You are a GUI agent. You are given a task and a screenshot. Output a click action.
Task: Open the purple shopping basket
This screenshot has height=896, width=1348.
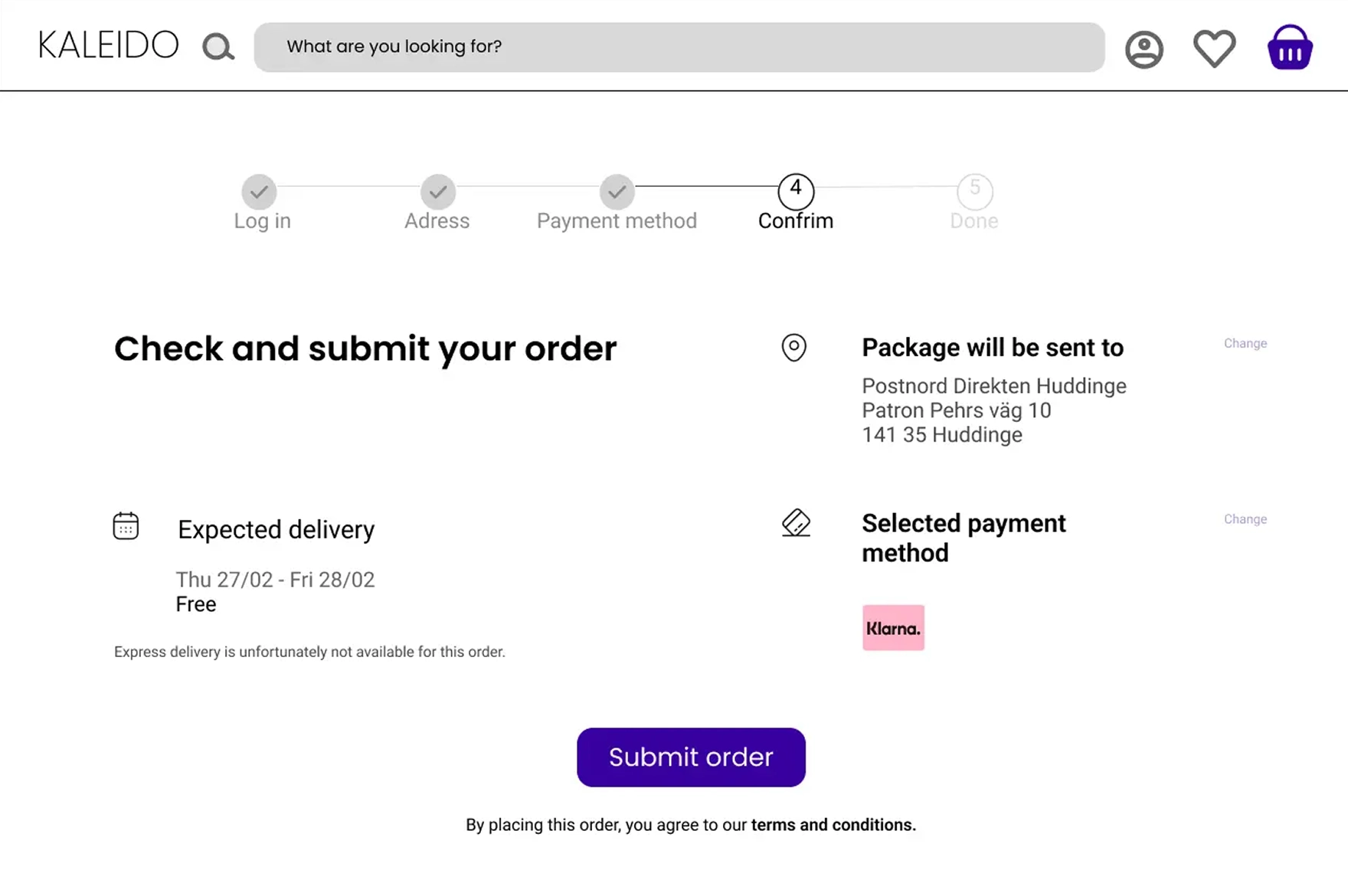(1290, 47)
